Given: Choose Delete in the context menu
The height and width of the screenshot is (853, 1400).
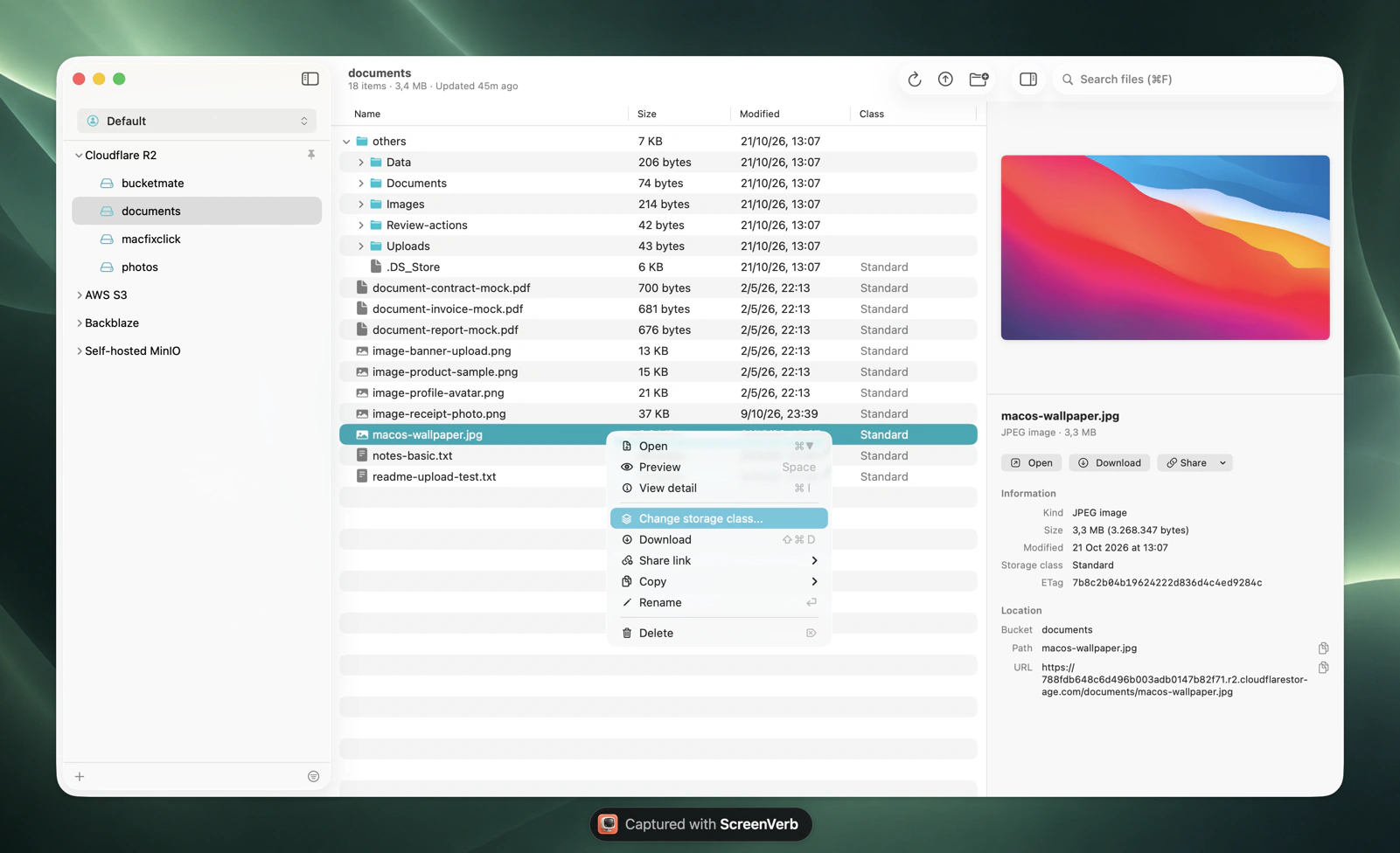Looking at the screenshot, I should click(719, 633).
